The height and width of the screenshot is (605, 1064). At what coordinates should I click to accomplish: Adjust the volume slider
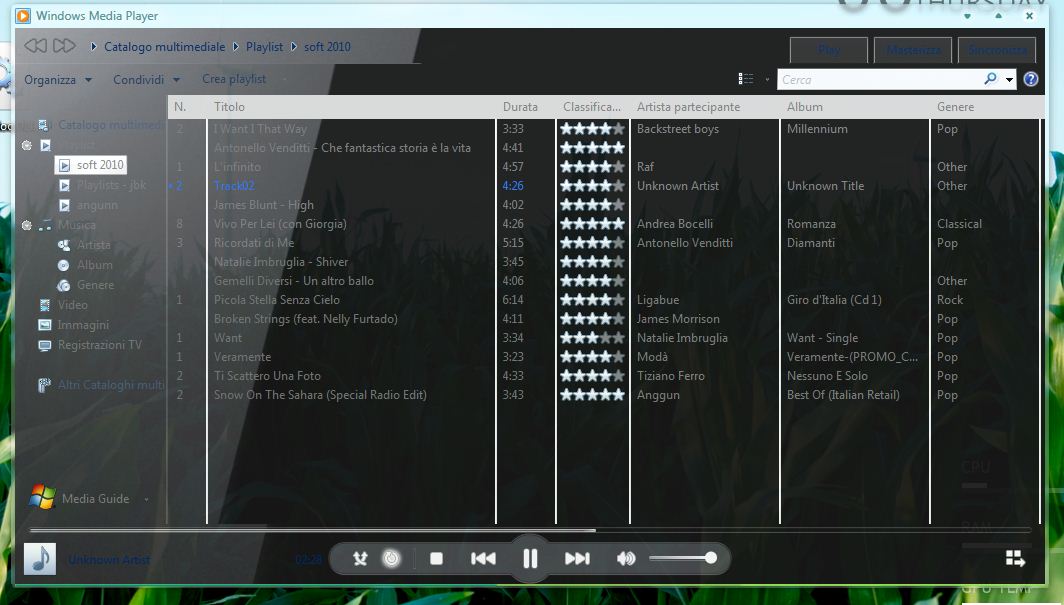tap(683, 558)
